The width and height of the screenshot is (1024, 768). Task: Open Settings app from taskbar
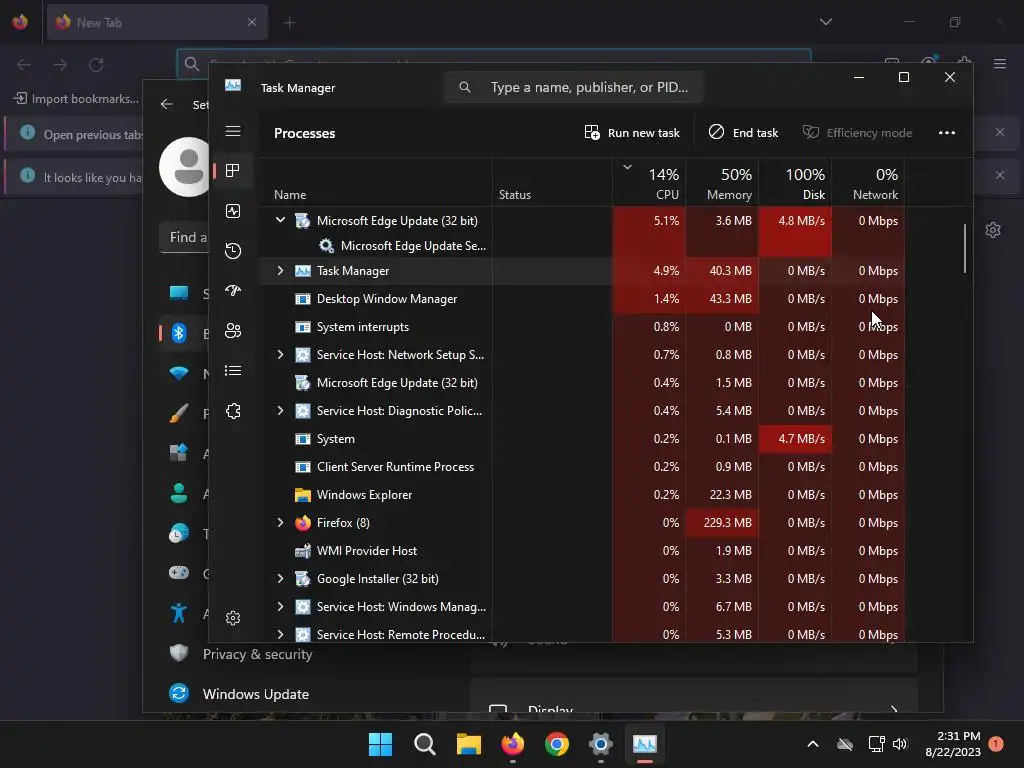point(600,744)
